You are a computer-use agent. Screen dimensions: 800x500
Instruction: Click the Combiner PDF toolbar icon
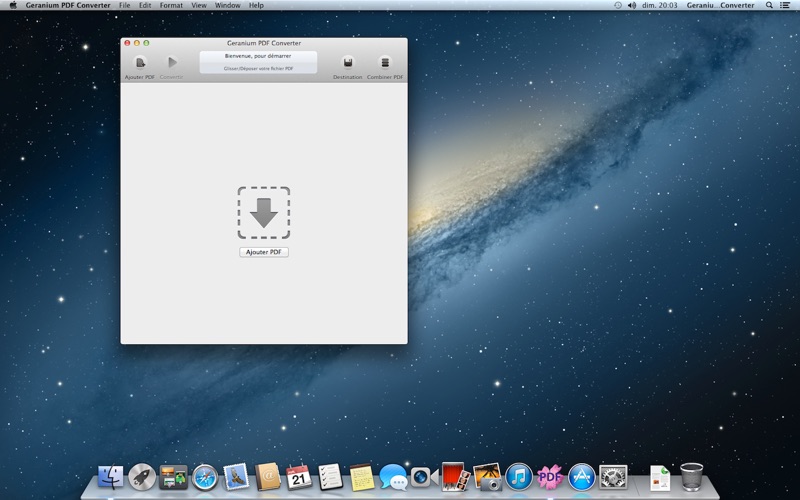click(x=385, y=63)
